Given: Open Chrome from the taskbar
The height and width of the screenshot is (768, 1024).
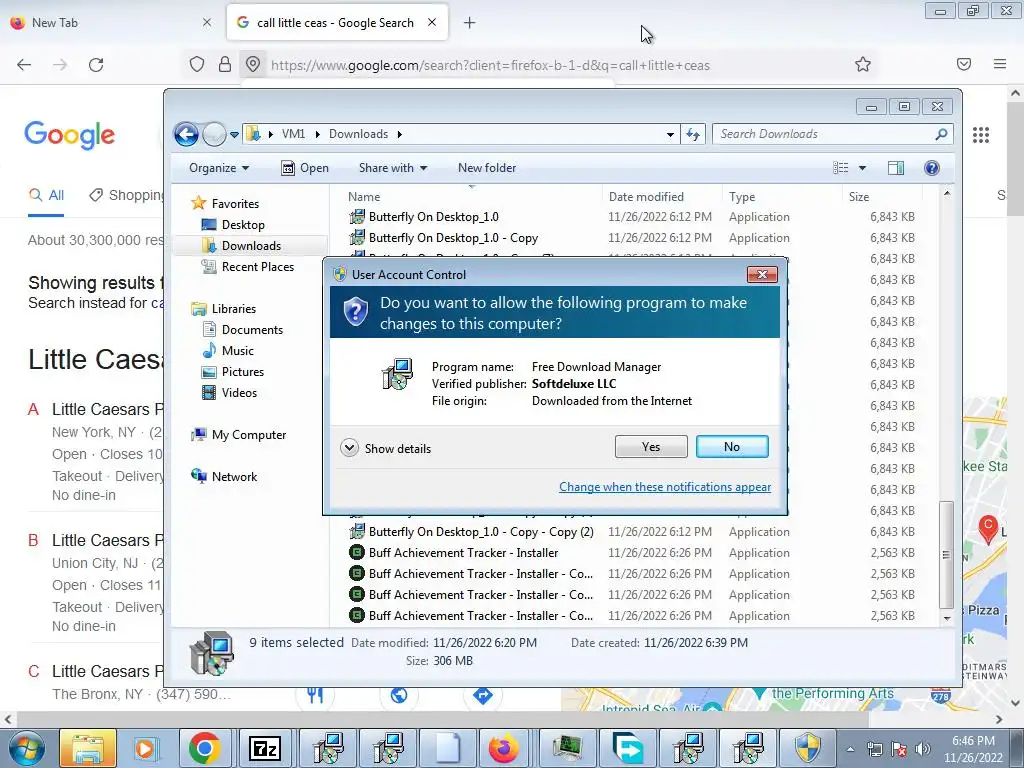Looking at the screenshot, I should (204, 748).
